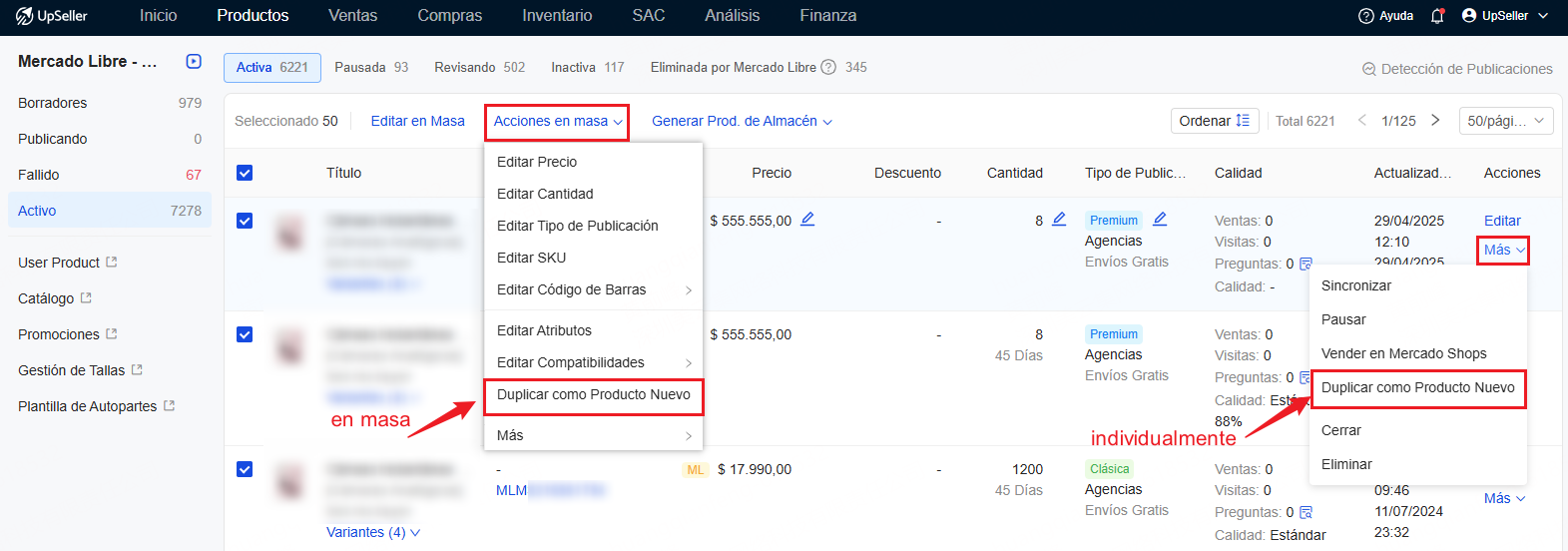The width and height of the screenshot is (1568, 551).
Task: Expand Editar Compatibilidades submenu
Action: tap(594, 362)
